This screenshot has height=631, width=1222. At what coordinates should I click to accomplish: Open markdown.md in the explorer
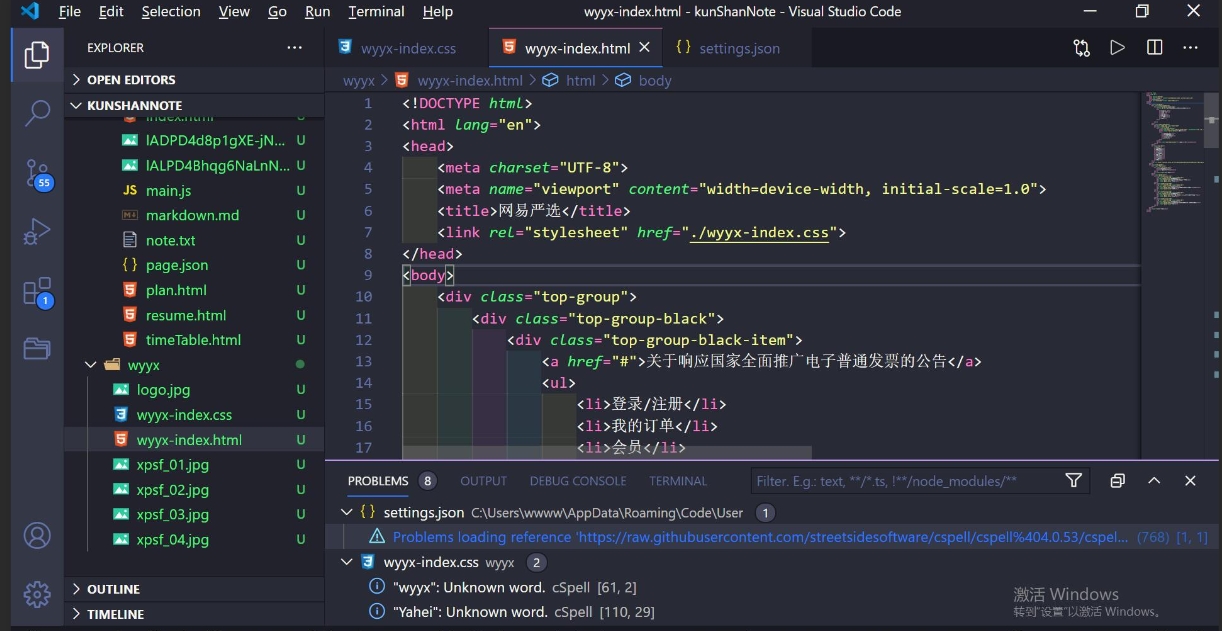pos(192,215)
